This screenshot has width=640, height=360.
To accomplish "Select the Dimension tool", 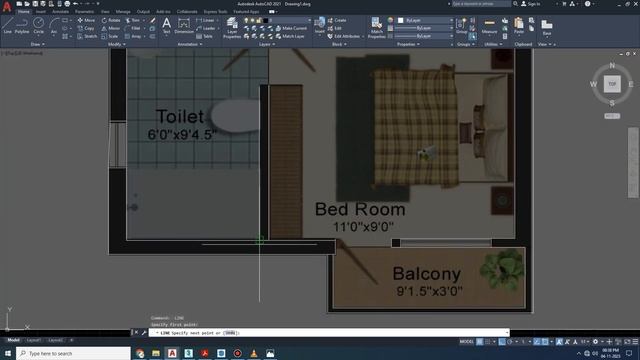I will [x=184, y=25].
